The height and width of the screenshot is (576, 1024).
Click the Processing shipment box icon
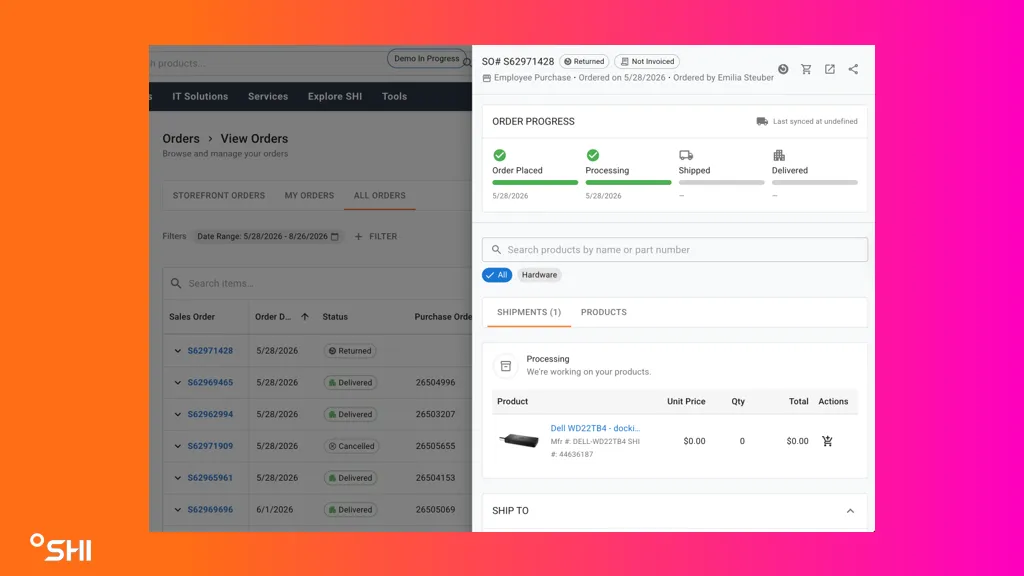tap(505, 366)
